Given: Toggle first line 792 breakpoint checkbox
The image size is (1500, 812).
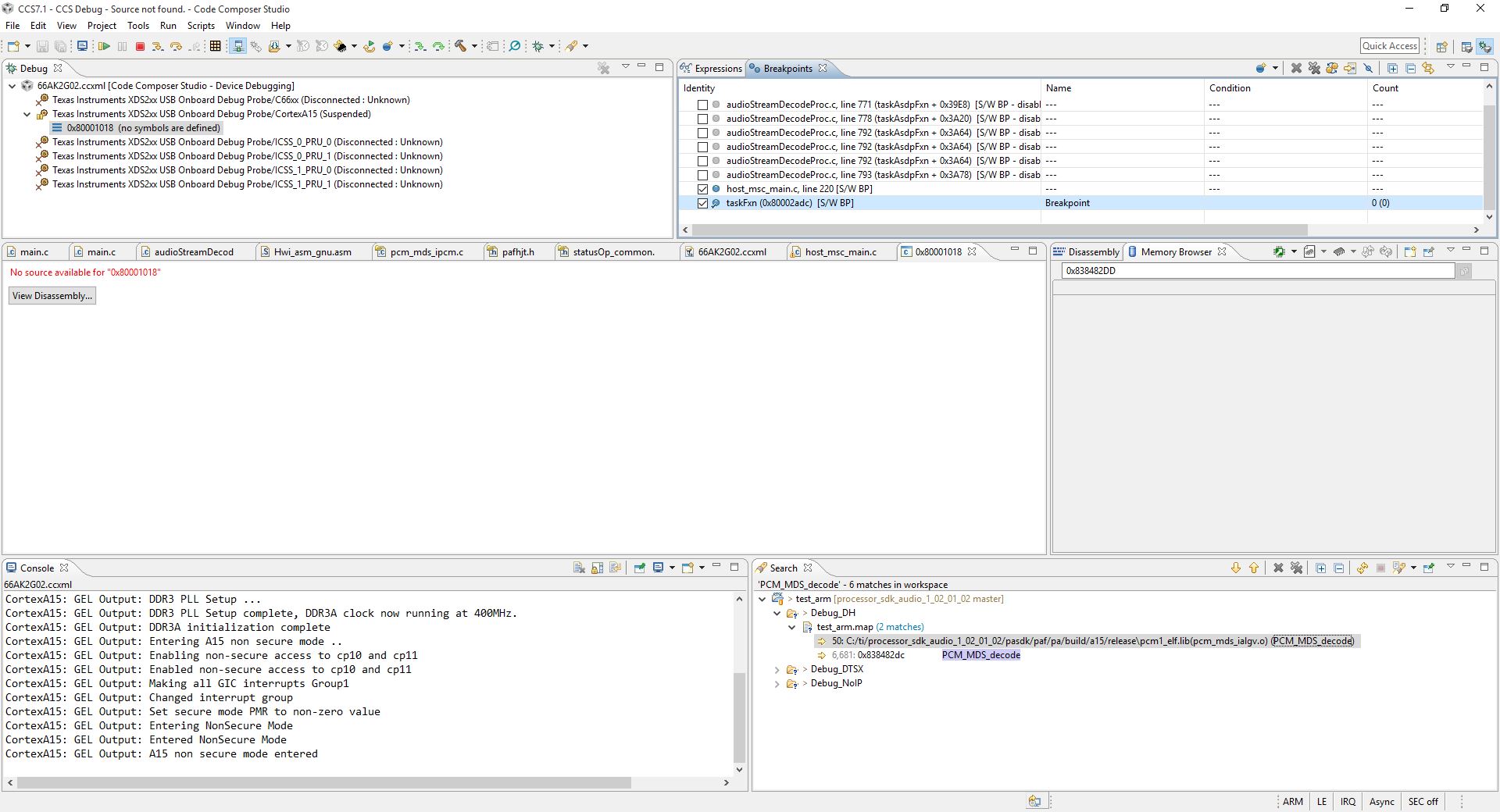Looking at the screenshot, I should [x=702, y=133].
